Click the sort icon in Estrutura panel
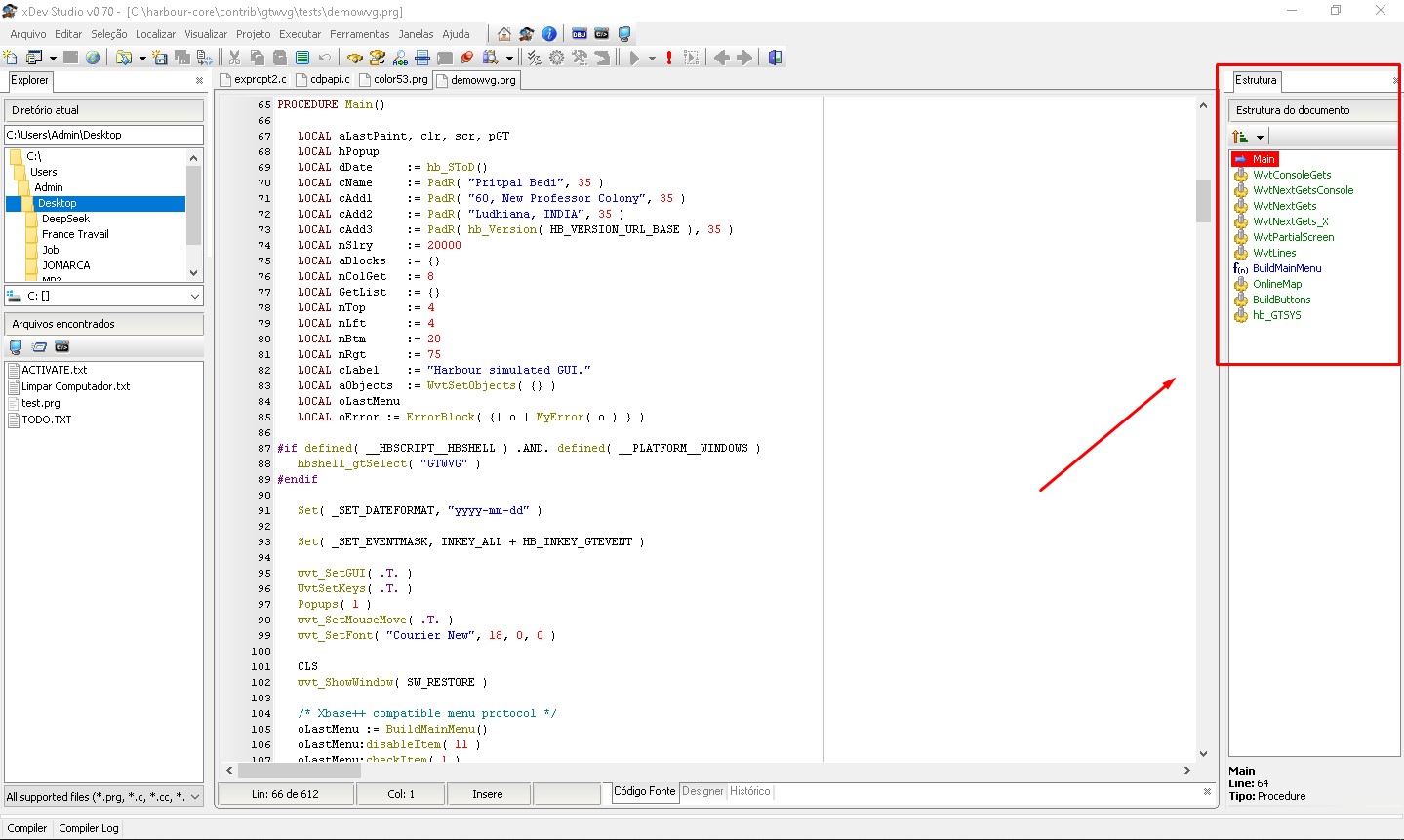The width and height of the screenshot is (1404, 840). coord(1240,137)
